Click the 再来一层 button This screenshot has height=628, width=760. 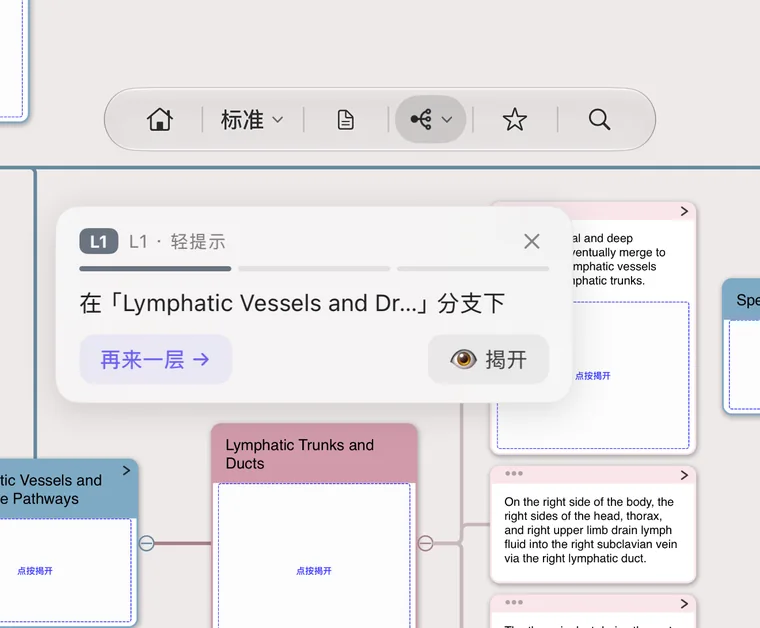point(156,360)
